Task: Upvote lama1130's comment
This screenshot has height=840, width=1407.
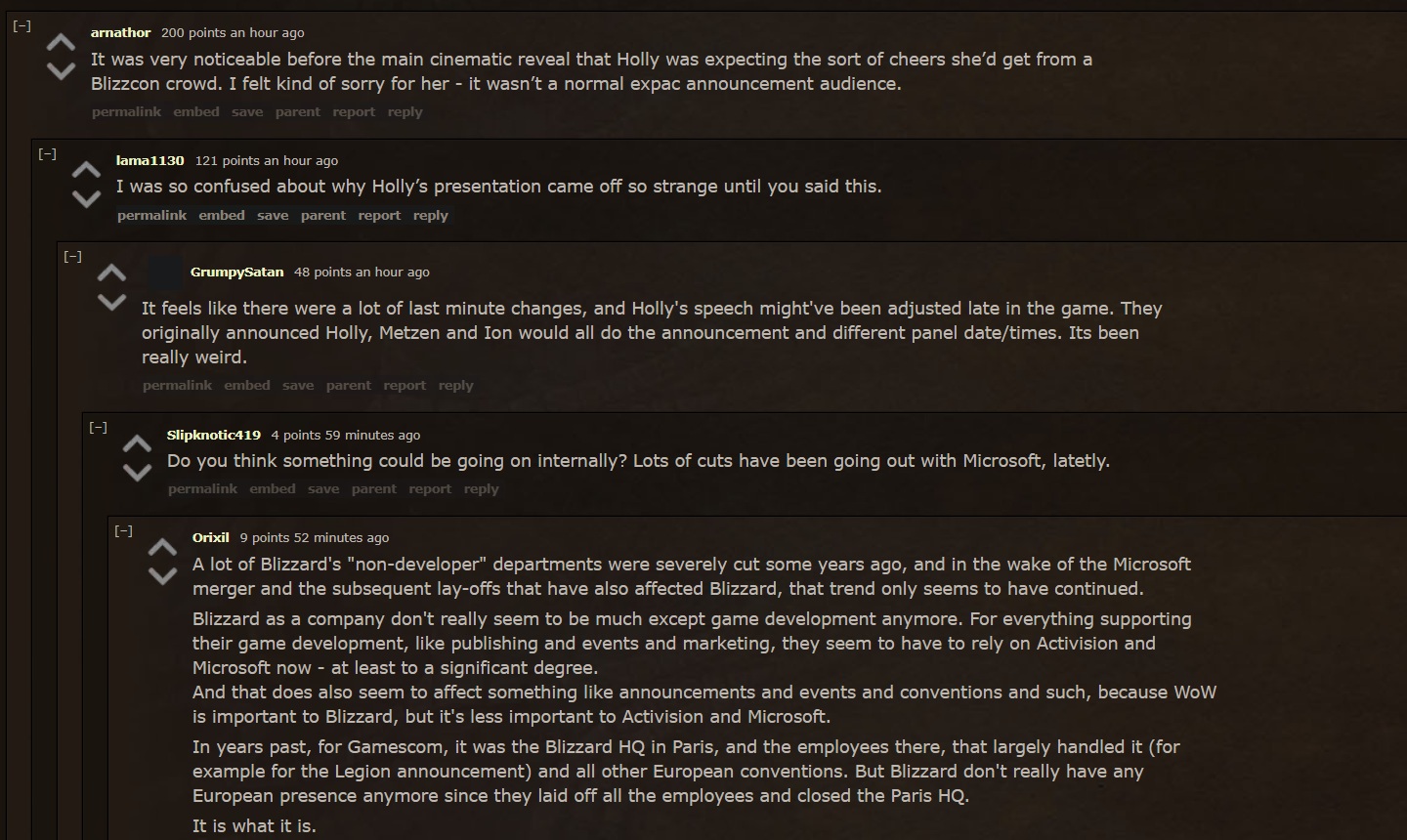Action: click(86, 170)
